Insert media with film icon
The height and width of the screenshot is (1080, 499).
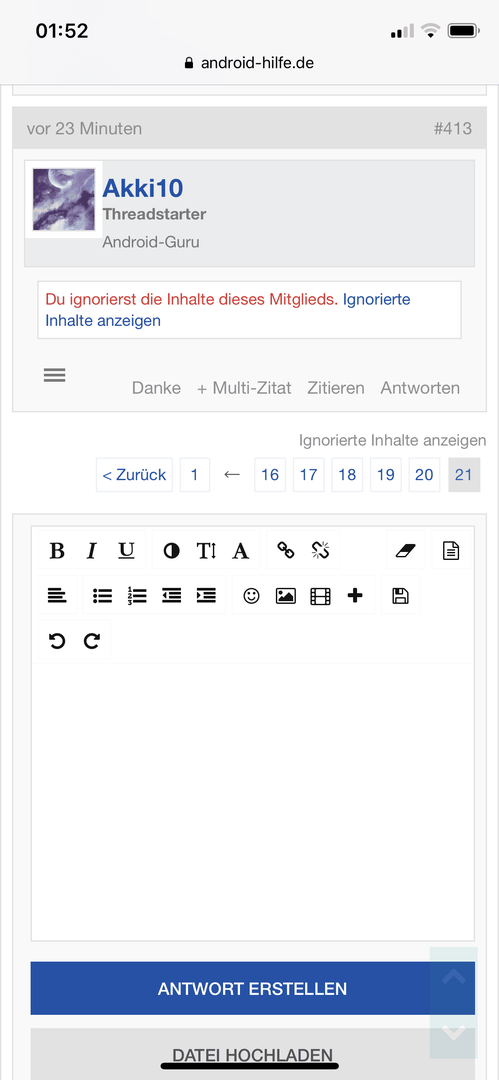point(320,595)
